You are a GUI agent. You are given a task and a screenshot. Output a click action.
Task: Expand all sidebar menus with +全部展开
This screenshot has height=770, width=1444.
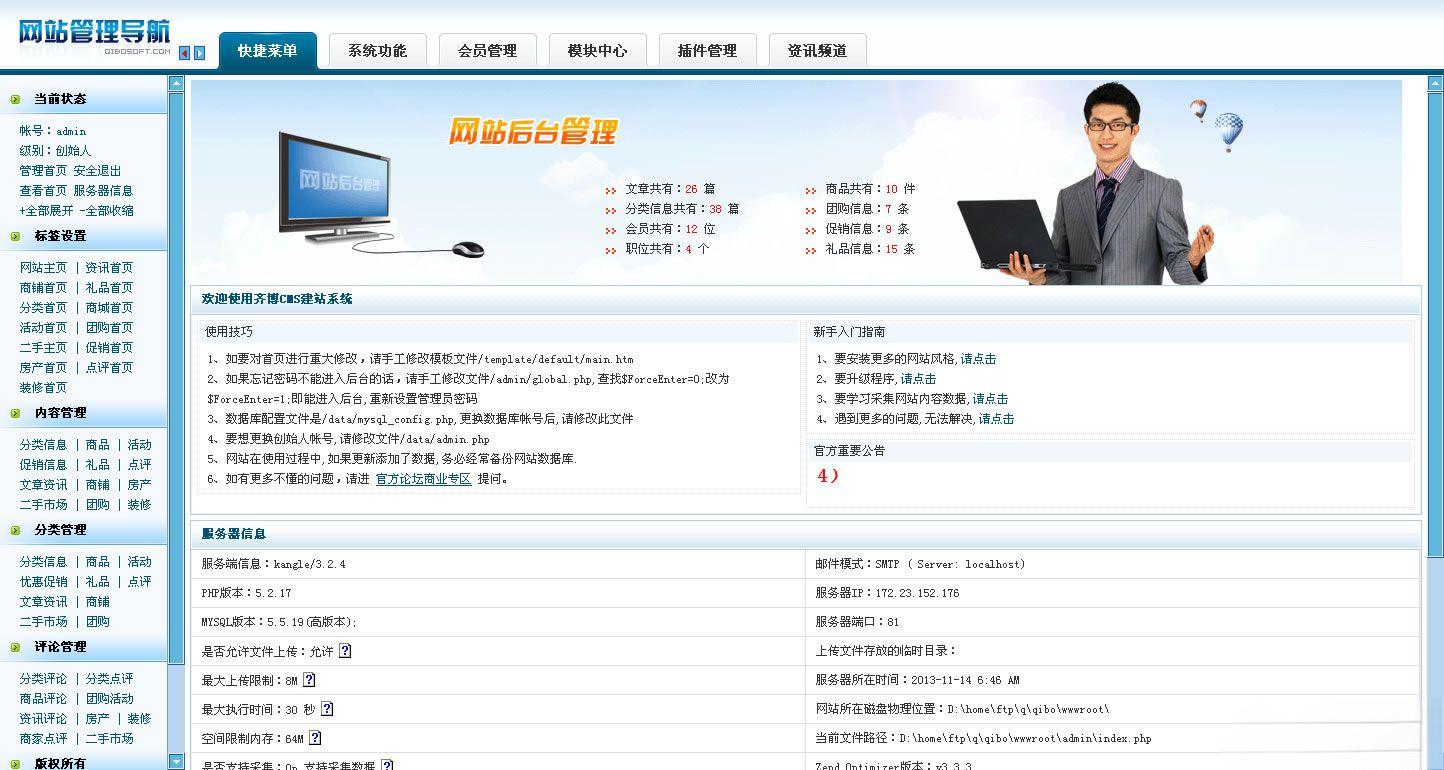(46, 211)
